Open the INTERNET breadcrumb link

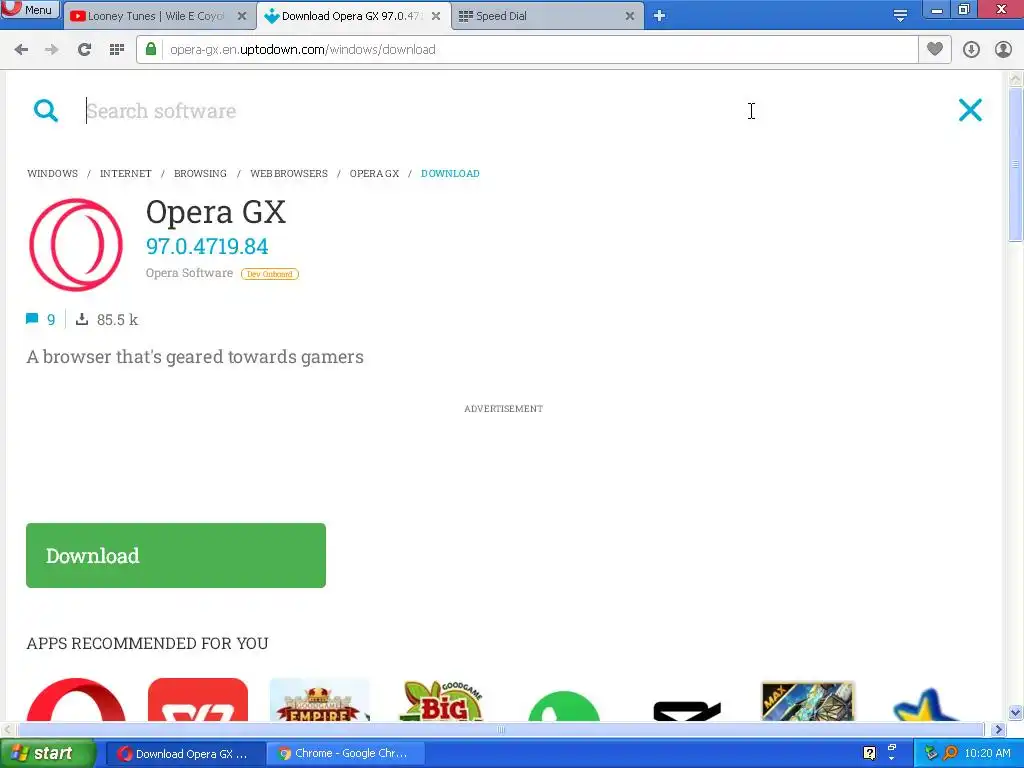pos(125,174)
